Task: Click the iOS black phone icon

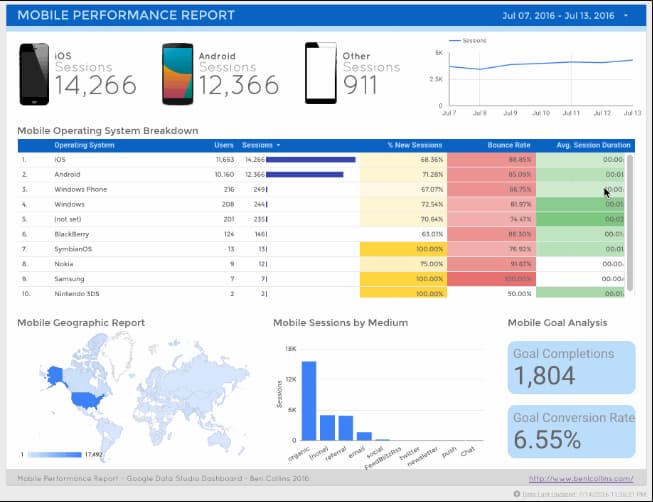Action: click(34, 74)
